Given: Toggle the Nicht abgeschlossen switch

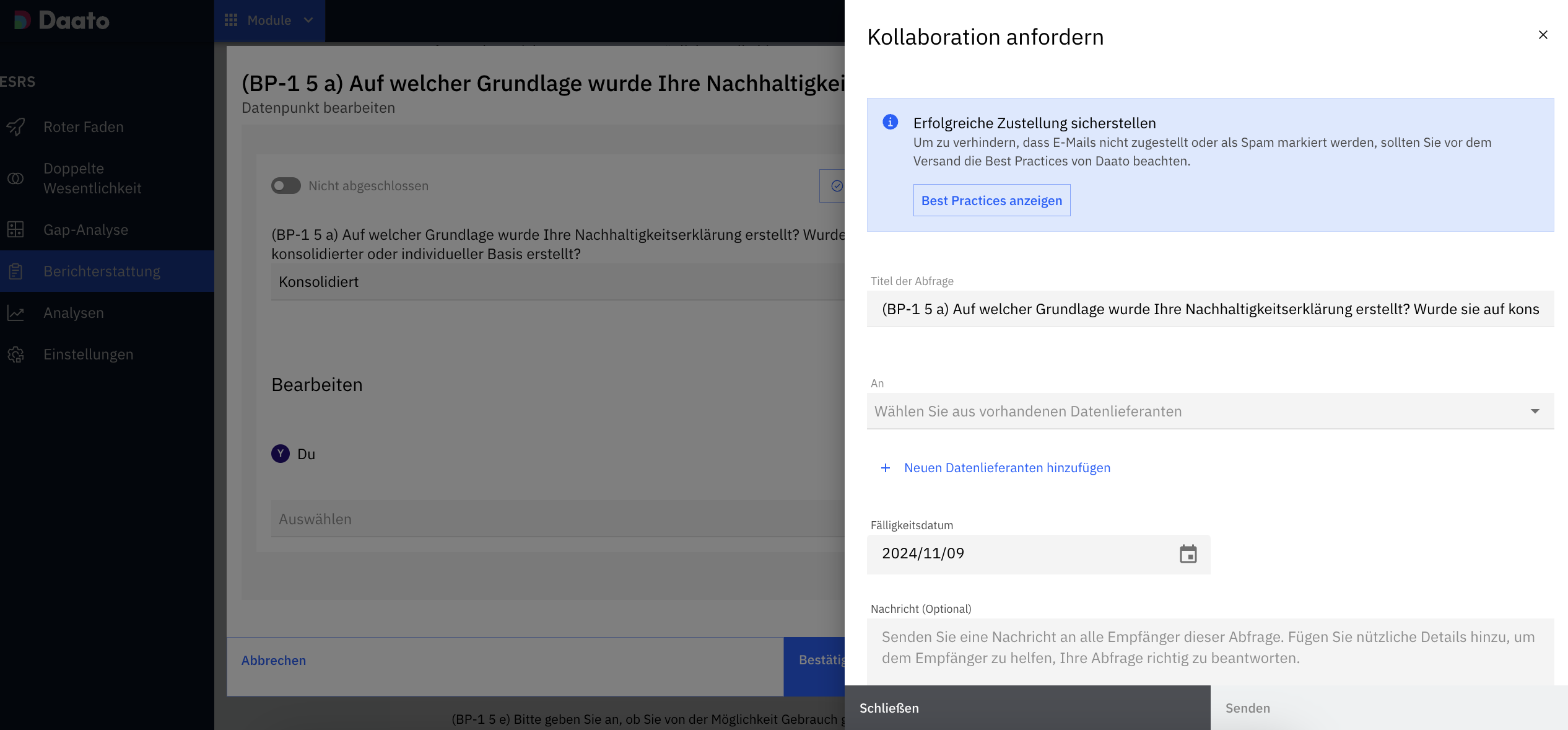Looking at the screenshot, I should pyautogui.click(x=286, y=186).
